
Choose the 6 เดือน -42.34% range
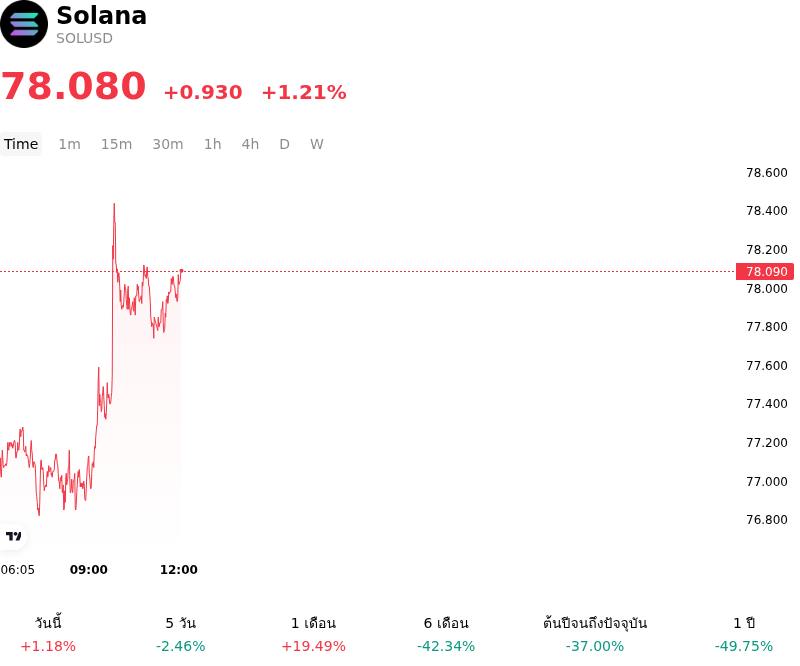click(446, 634)
